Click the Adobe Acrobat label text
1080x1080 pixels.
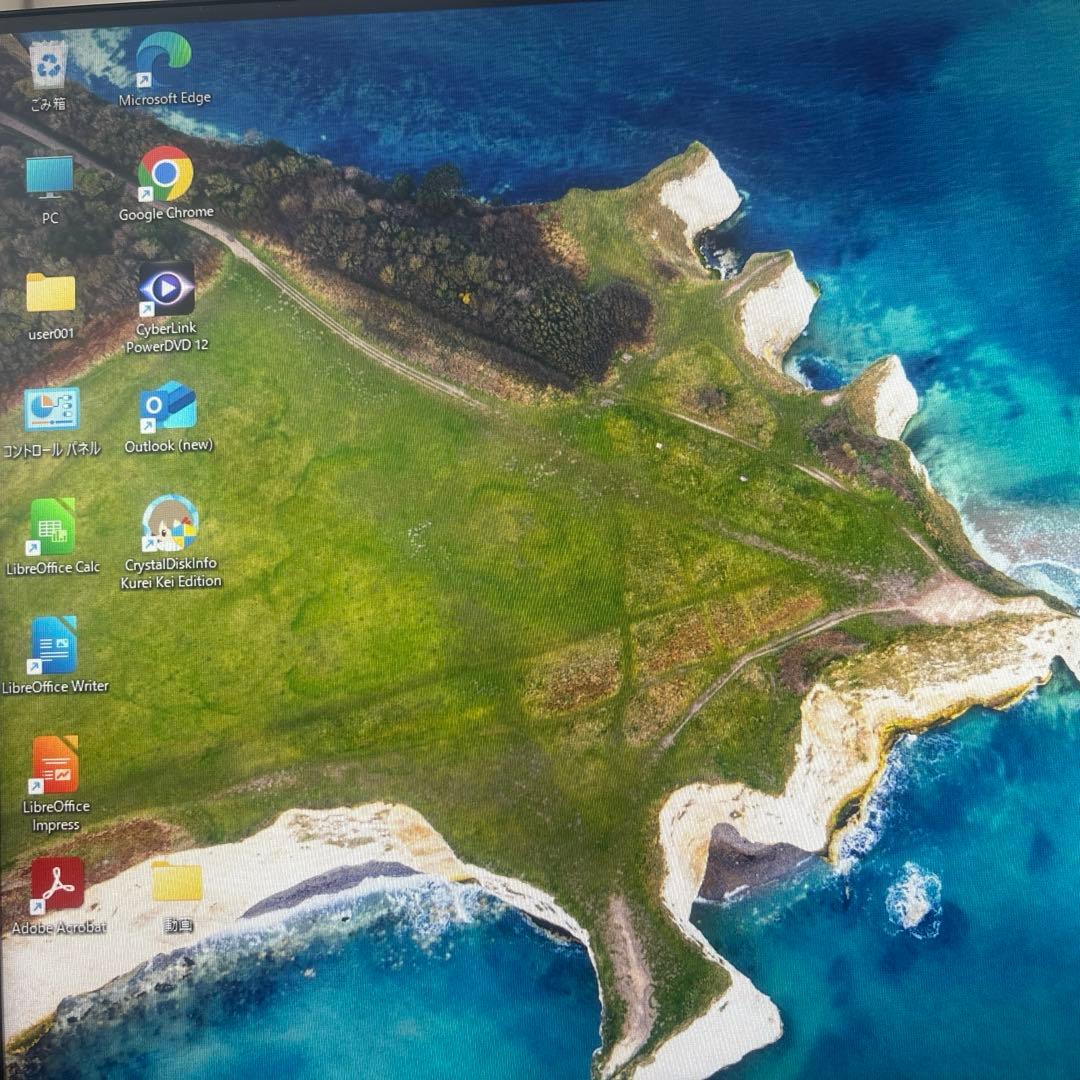[58, 928]
